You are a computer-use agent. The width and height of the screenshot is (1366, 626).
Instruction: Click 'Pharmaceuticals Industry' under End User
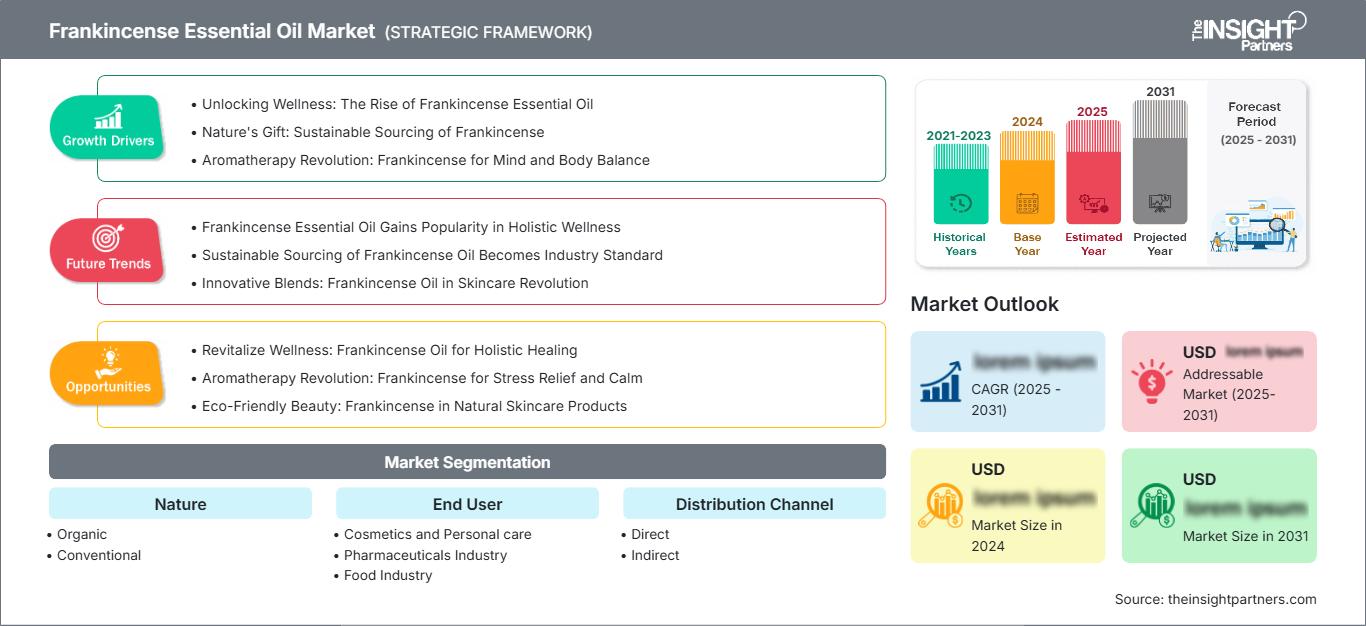(x=426, y=555)
